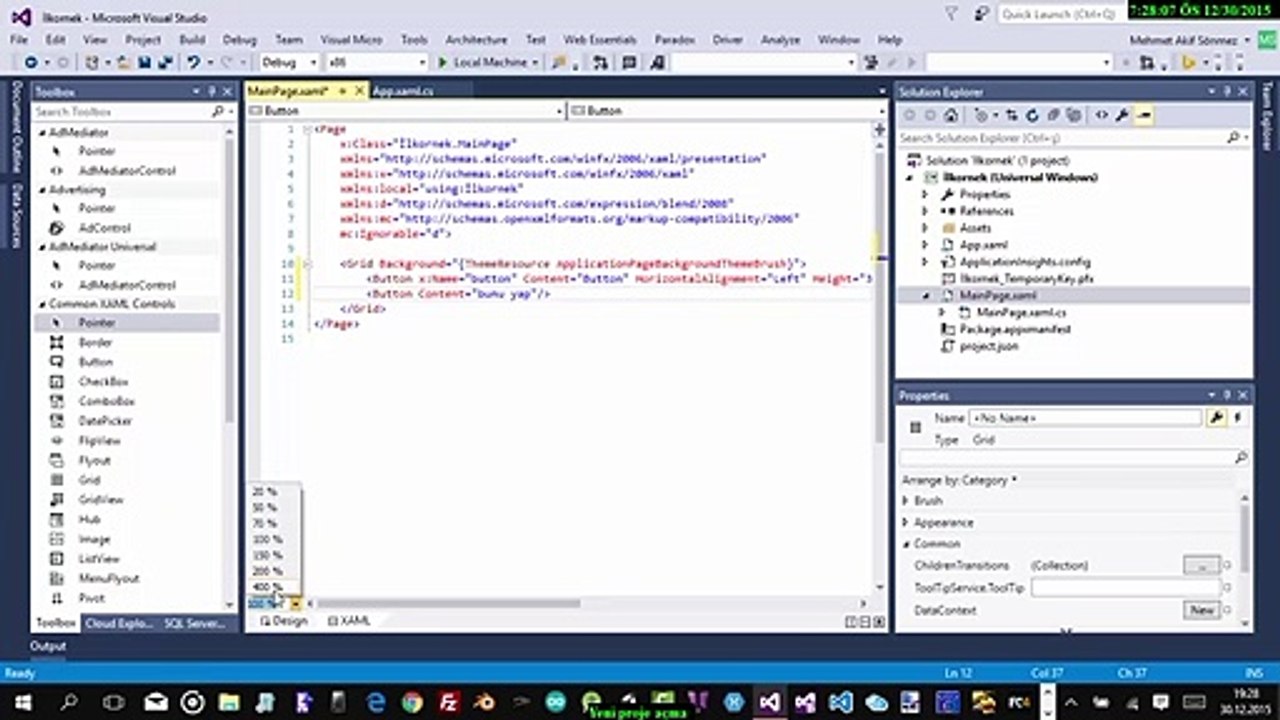Open the Architecture menu
The height and width of the screenshot is (720, 1280).
coord(476,40)
